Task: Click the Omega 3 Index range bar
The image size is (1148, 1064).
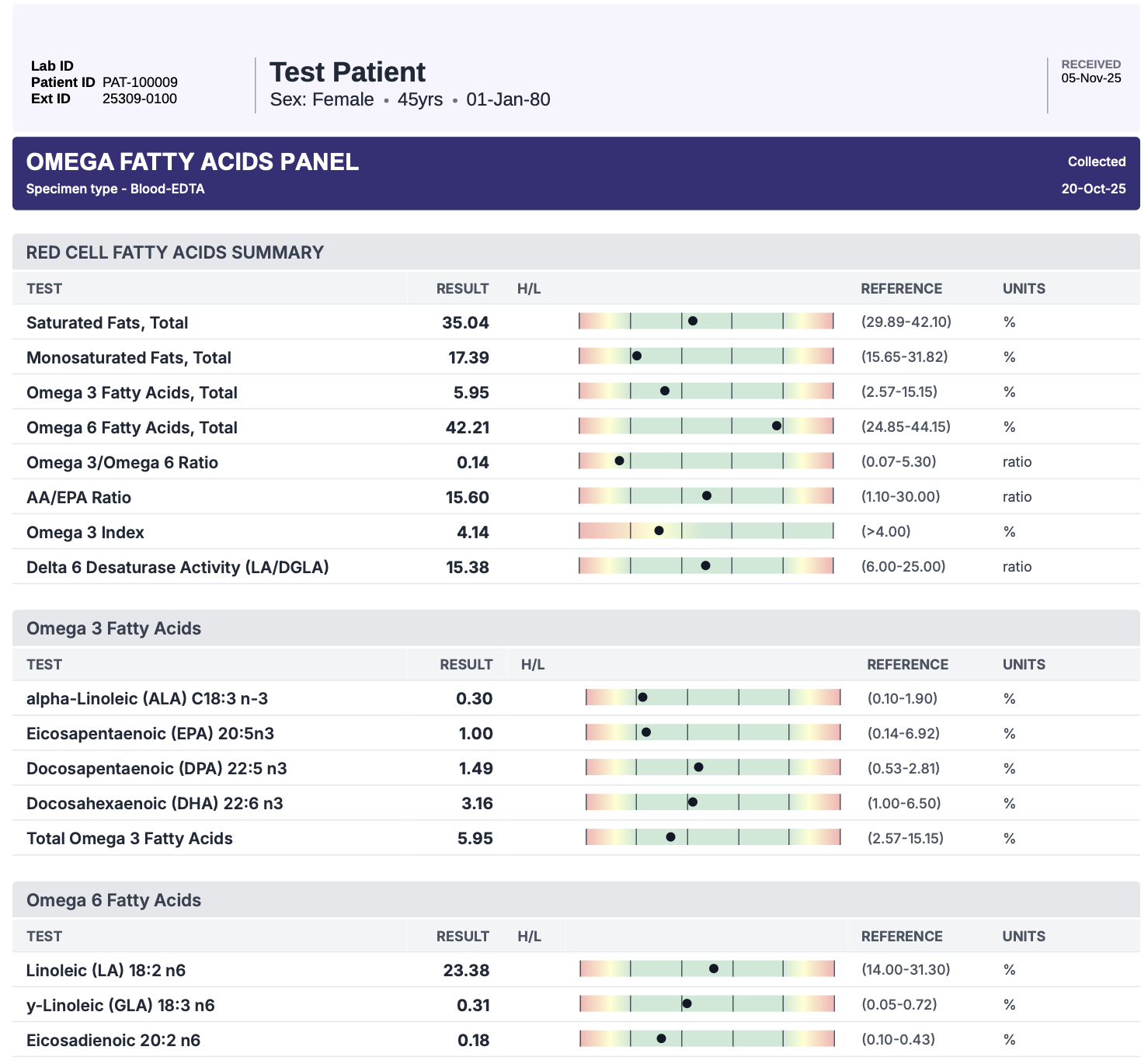Action: tap(705, 531)
